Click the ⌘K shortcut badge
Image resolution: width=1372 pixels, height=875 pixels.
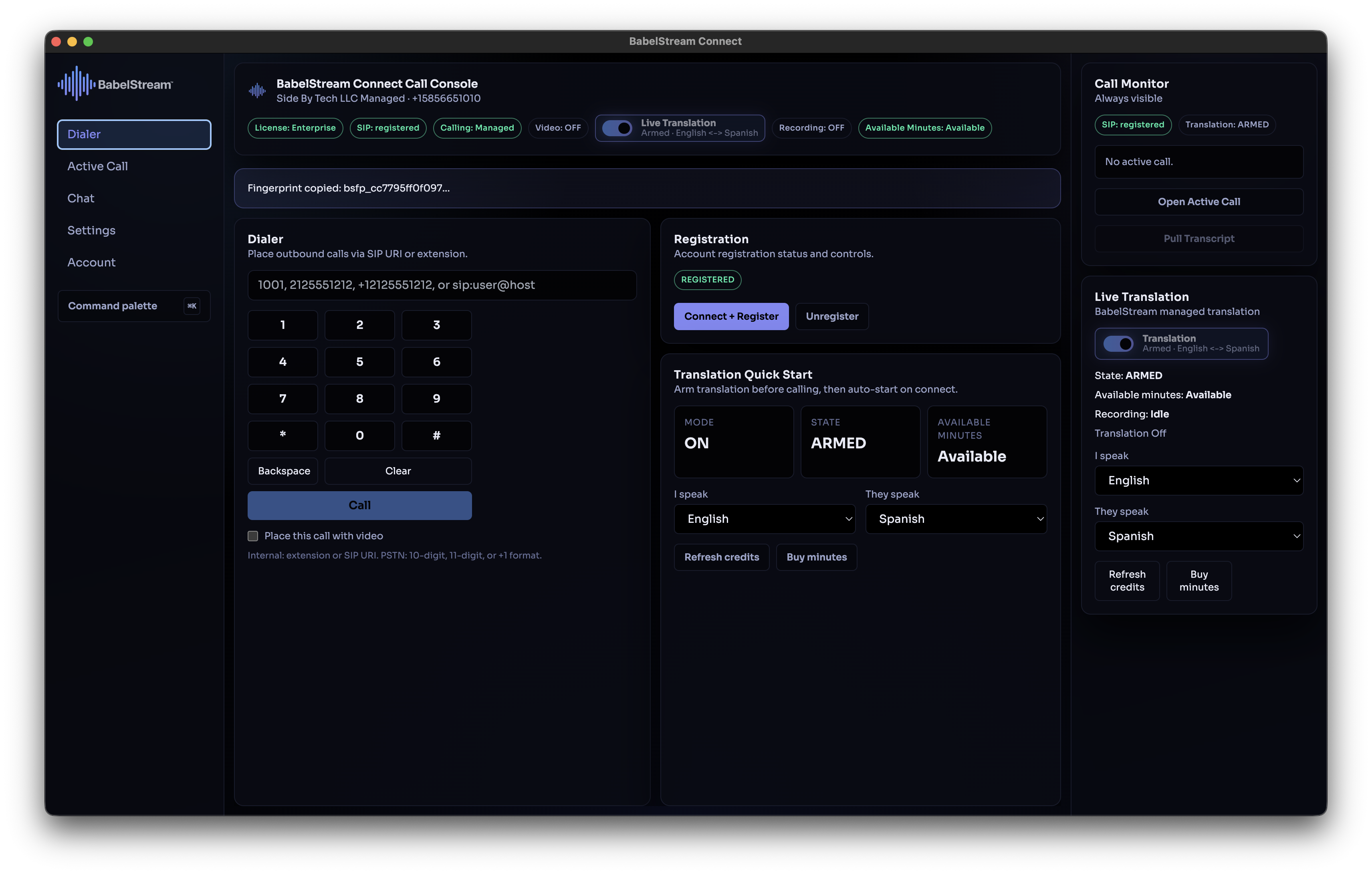pos(192,306)
